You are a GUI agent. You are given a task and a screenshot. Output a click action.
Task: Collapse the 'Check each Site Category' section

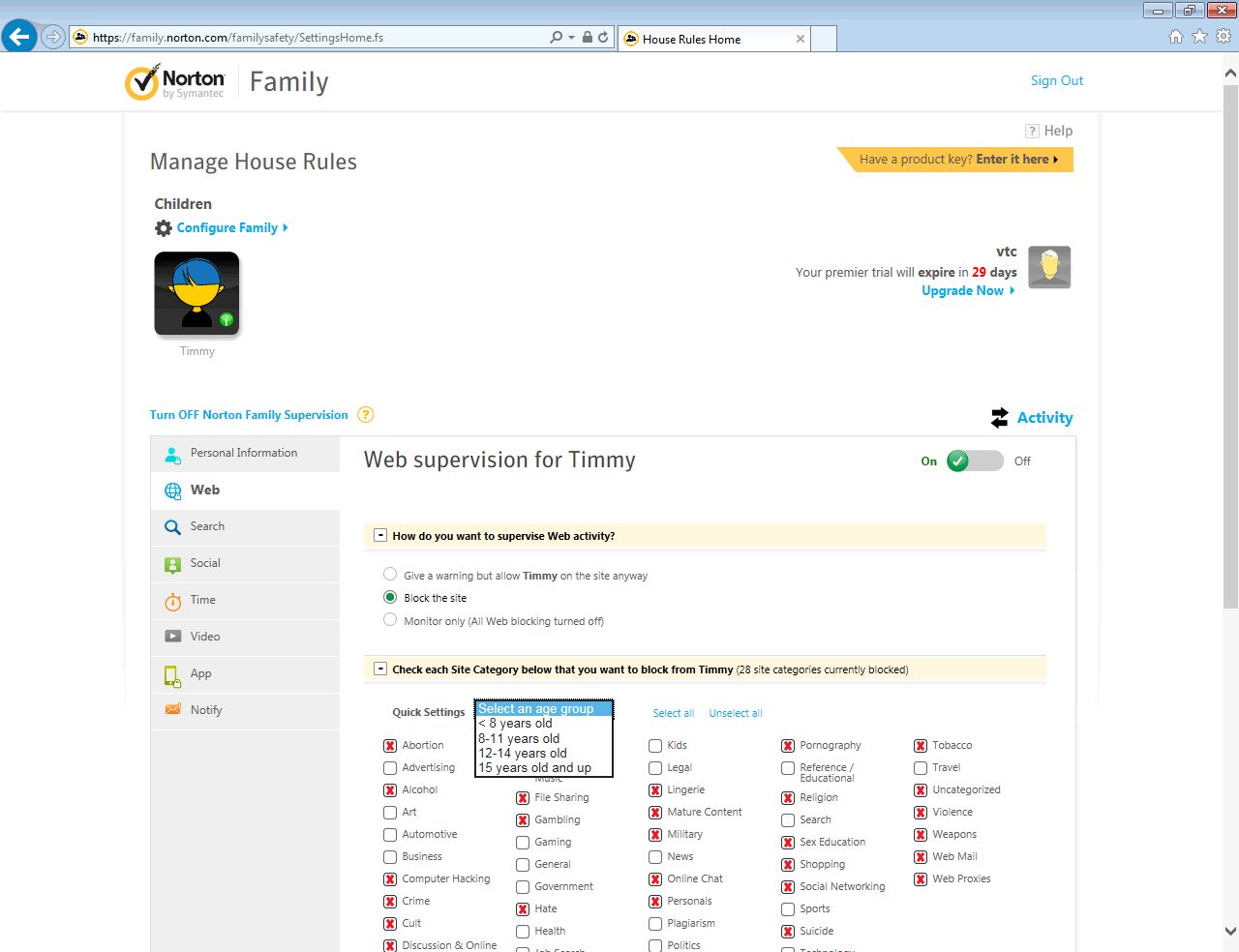pos(380,669)
